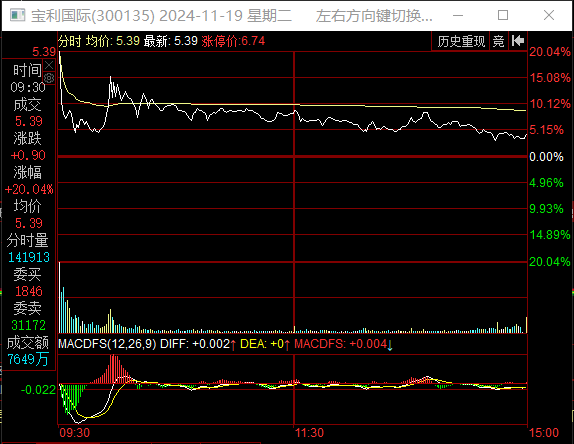Click the 09:30 opening time marker
This screenshot has width=574, height=444.
pos(74,433)
